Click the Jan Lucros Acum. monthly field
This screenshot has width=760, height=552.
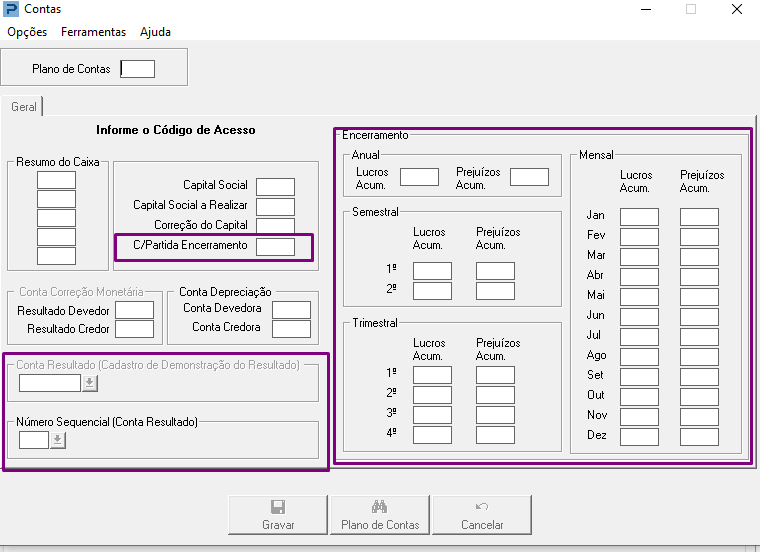click(639, 216)
